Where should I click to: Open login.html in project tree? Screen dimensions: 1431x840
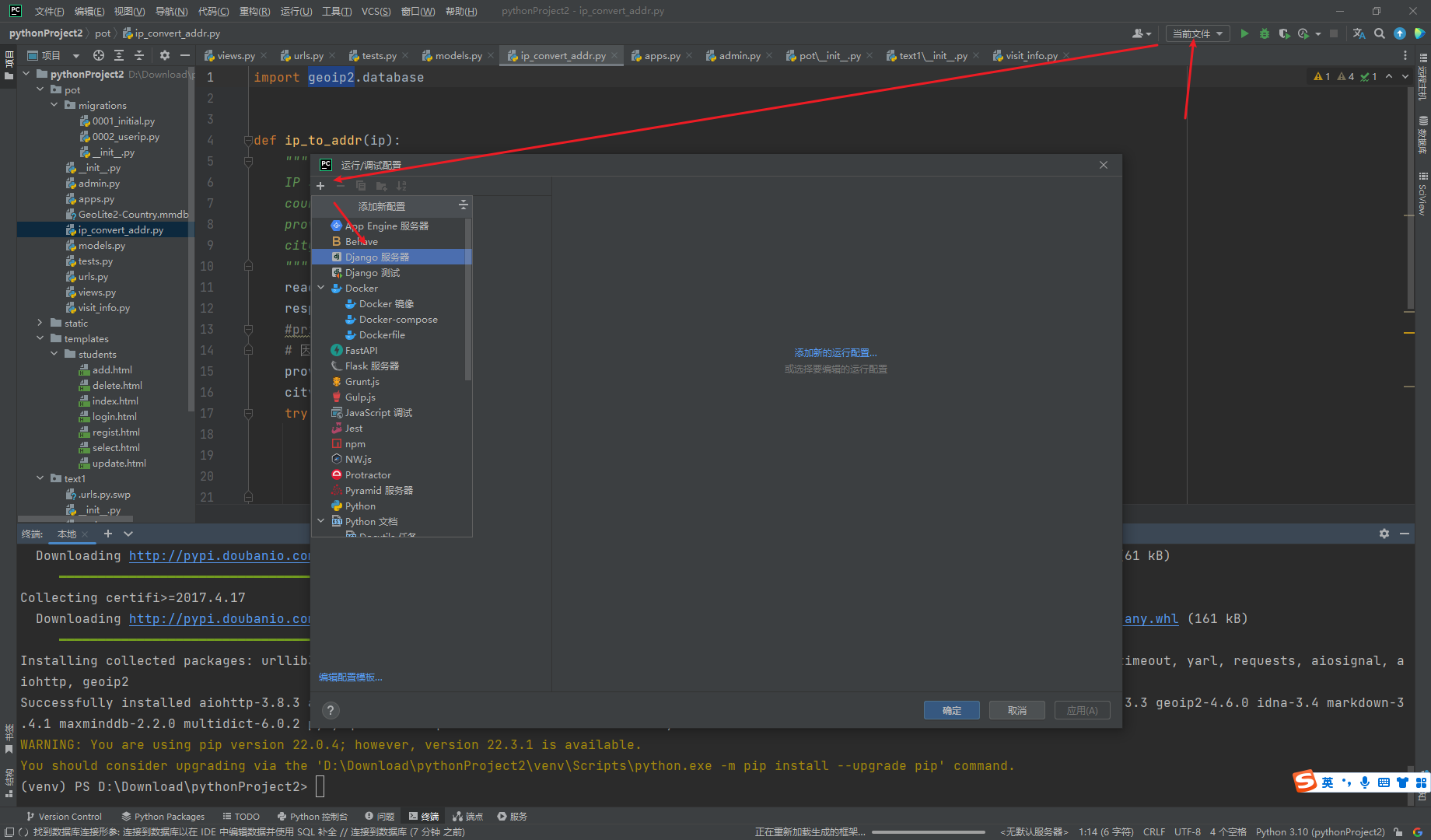click(x=114, y=416)
